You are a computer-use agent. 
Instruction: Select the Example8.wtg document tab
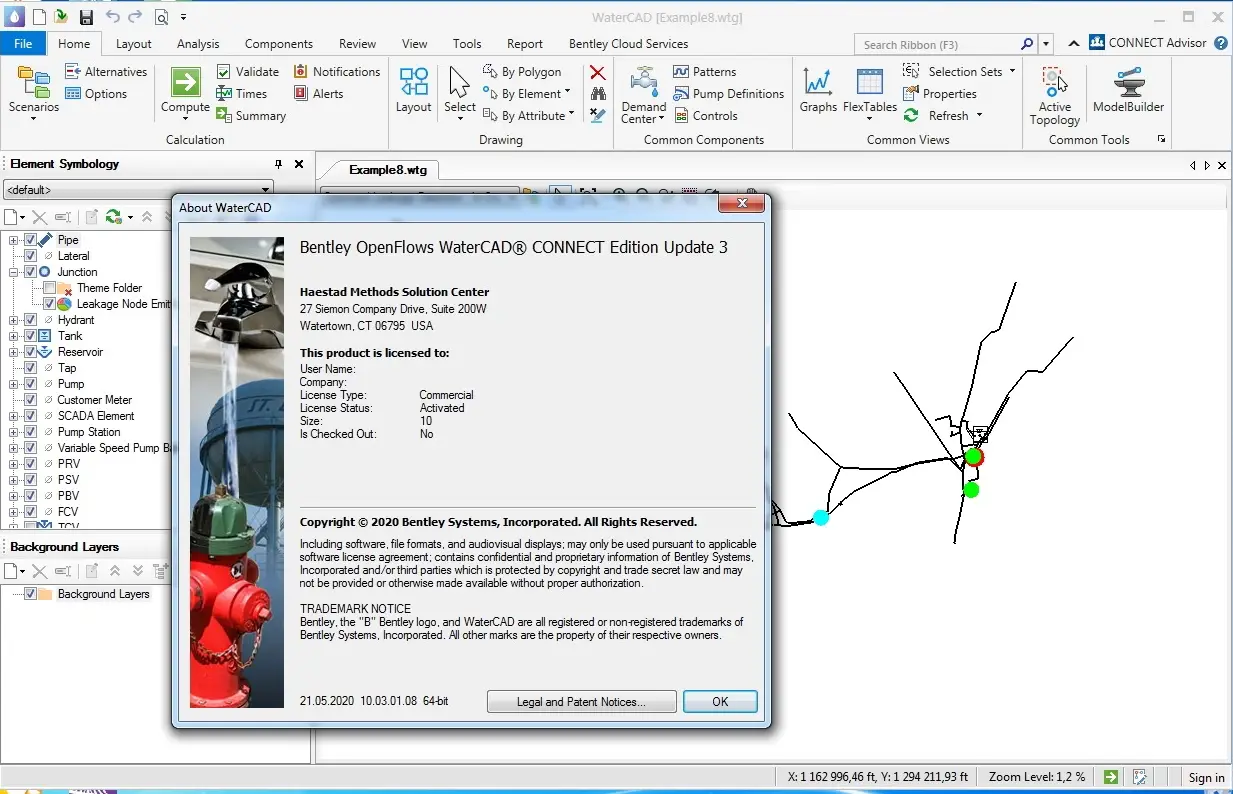tap(387, 170)
